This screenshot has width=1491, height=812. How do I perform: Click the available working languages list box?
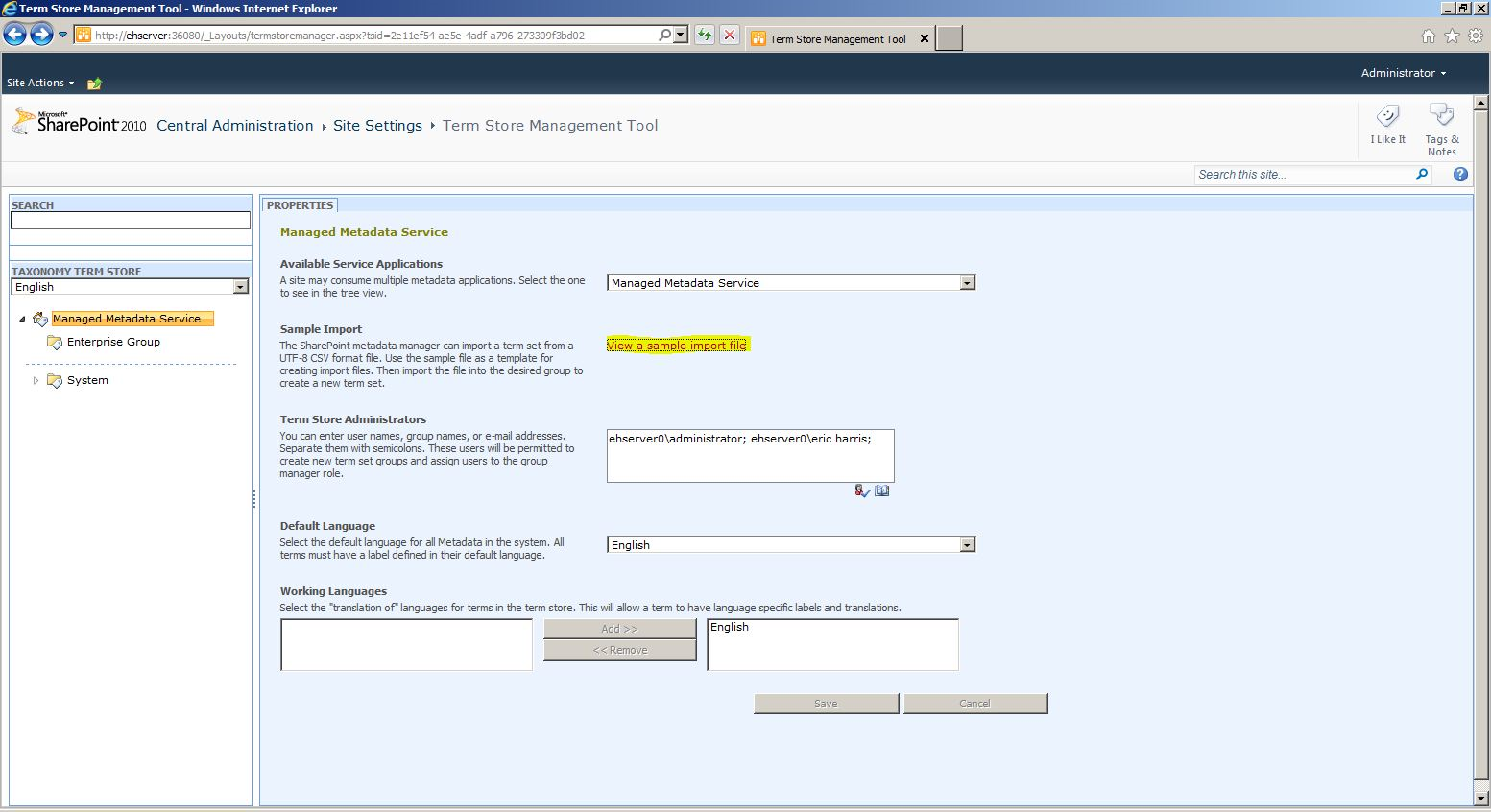pyautogui.click(x=407, y=645)
